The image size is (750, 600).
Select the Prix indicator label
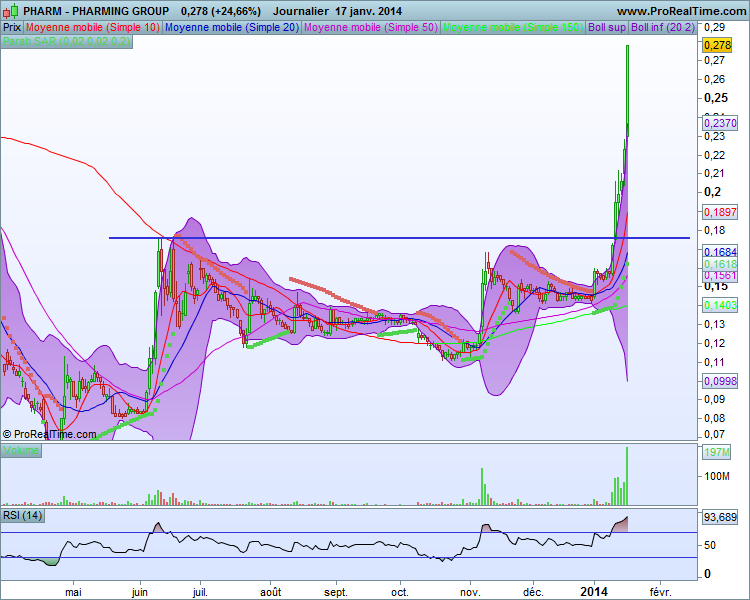(x=12, y=27)
